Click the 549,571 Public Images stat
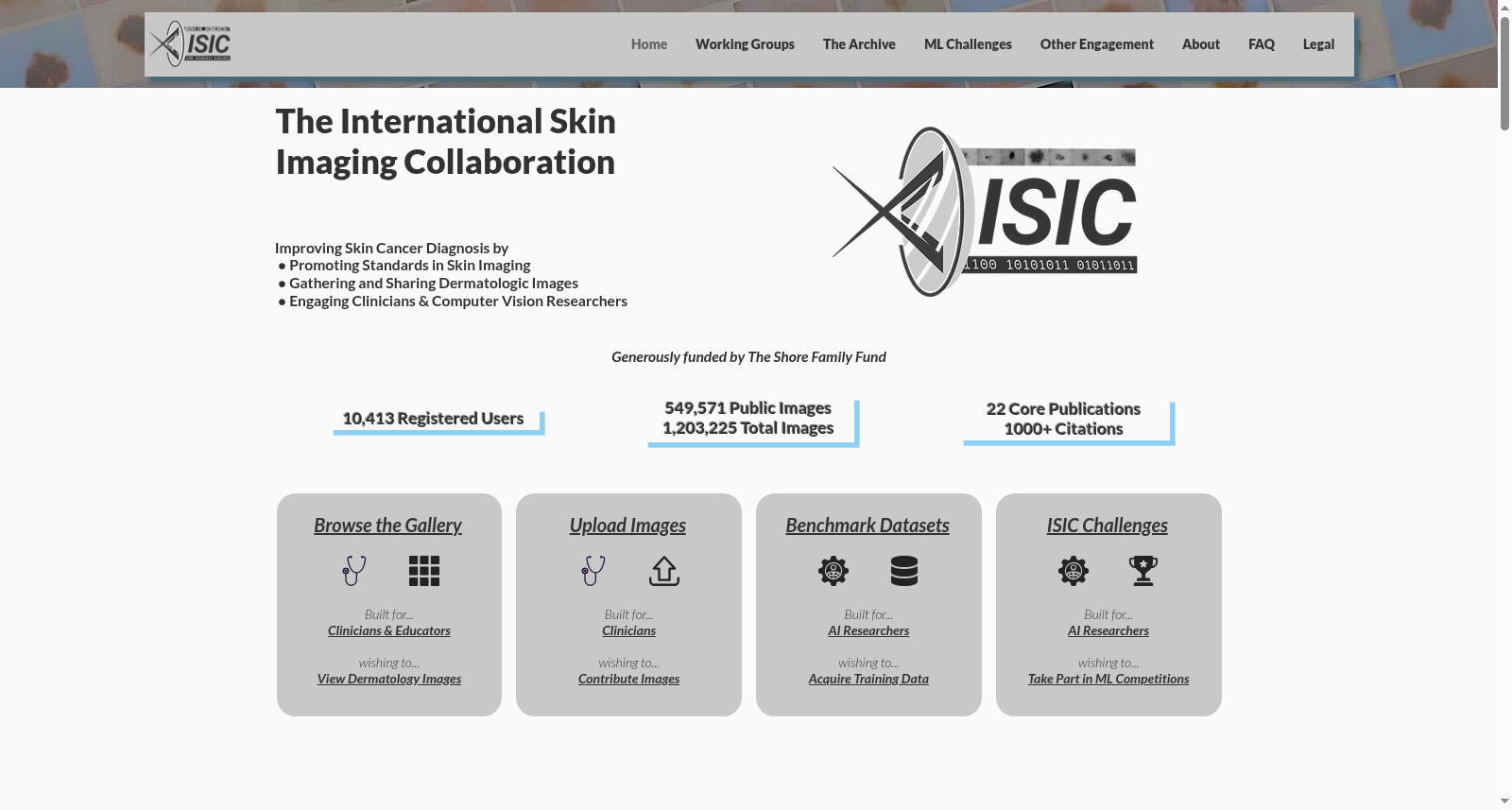This screenshot has height=810, width=1512. 747,407
